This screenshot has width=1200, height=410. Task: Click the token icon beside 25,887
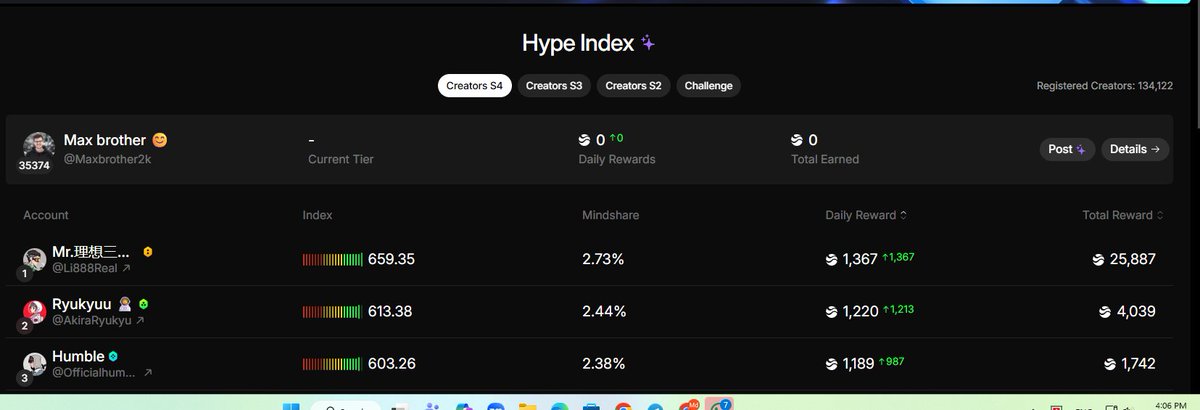1098,260
